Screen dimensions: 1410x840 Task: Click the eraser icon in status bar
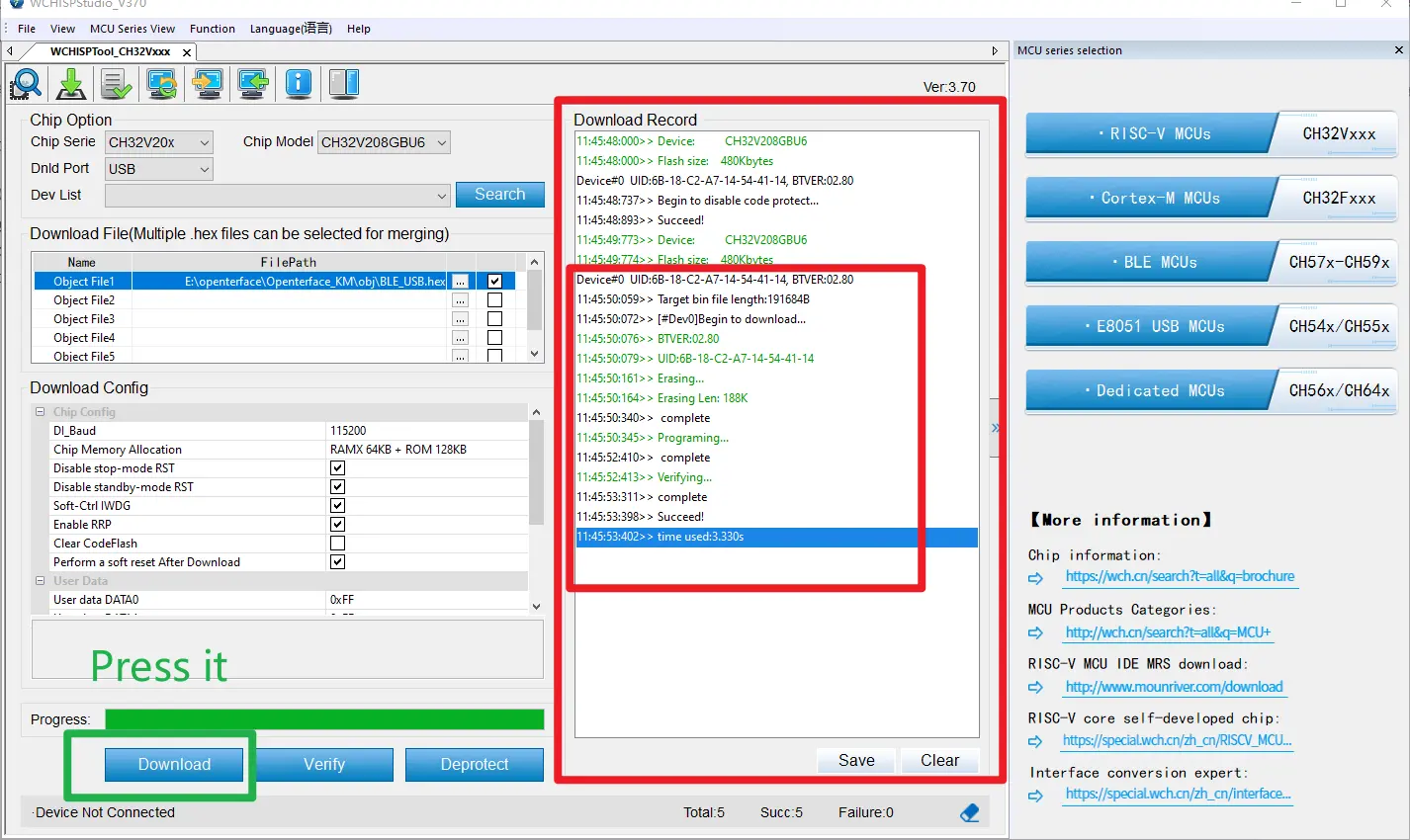(x=969, y=812)
